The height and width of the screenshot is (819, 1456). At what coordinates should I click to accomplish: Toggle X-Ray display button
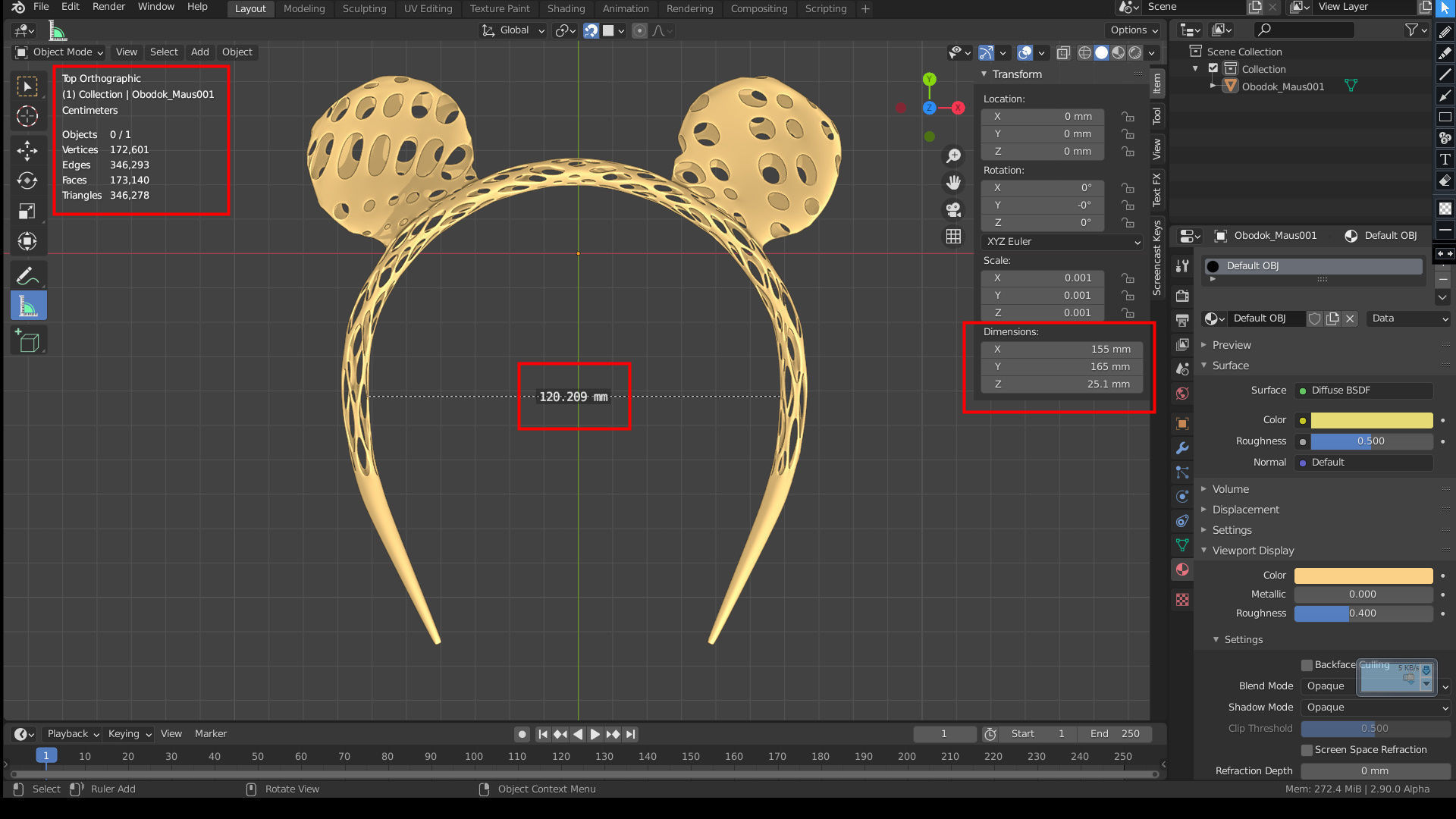[x=1063, y=52]
